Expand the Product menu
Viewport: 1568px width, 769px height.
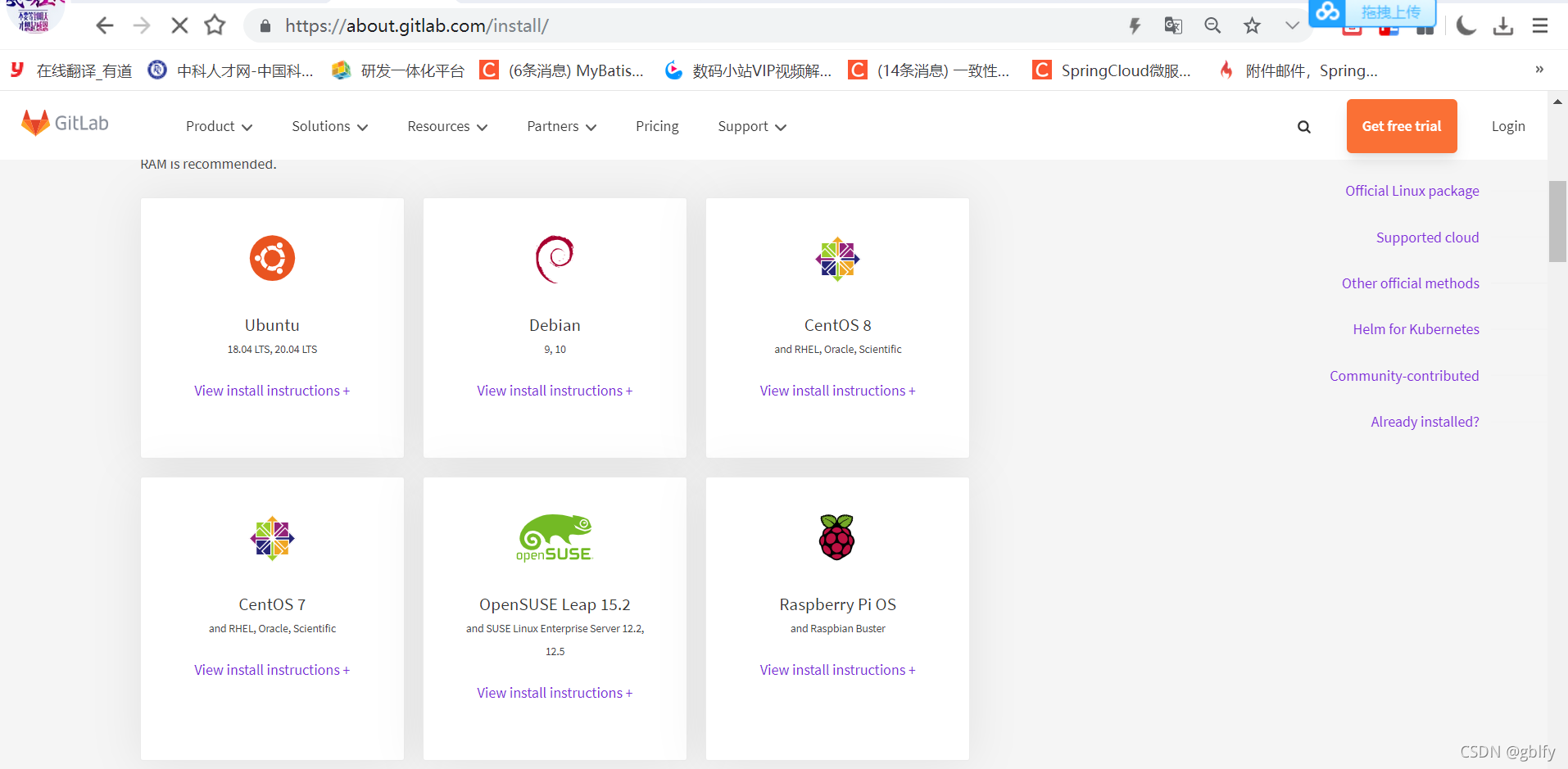pyautogui.click(x=219, y=126)
